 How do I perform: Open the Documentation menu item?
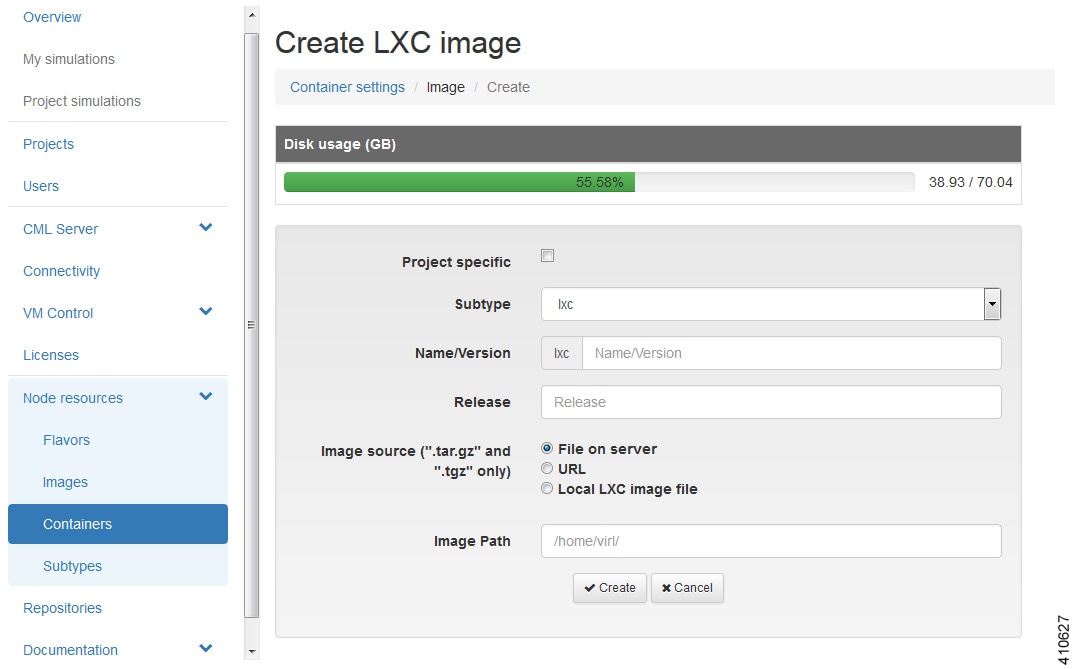coord(70,650)
